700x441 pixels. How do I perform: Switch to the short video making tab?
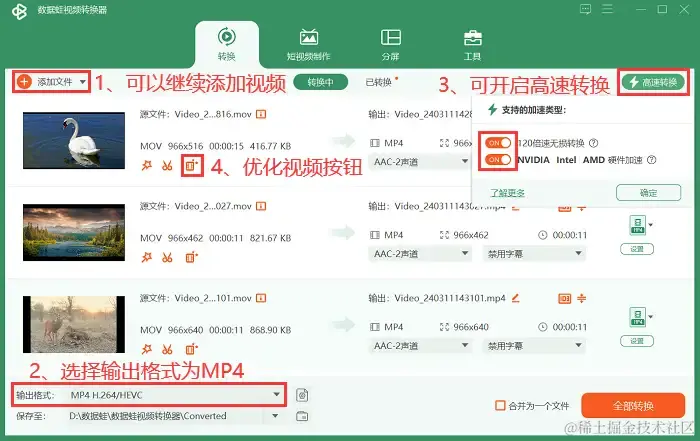pos(308,45)
